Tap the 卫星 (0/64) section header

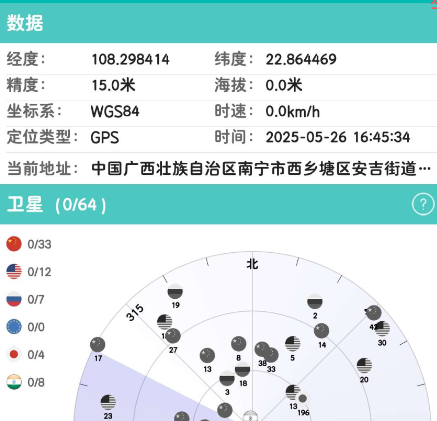[218, 204]
